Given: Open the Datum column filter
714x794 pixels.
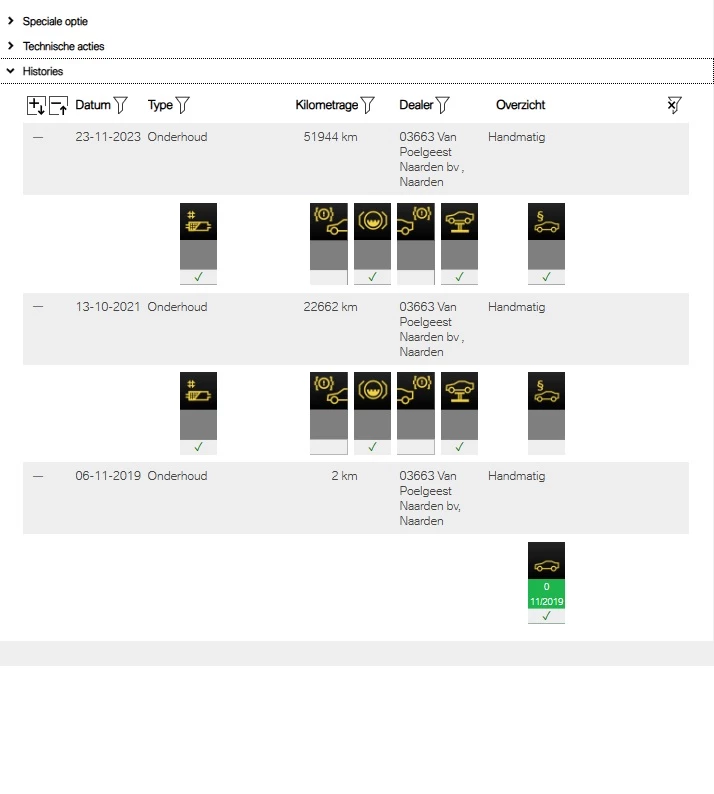Looking at the screenshot, I should pyautogui.click(x=121, y=105).
